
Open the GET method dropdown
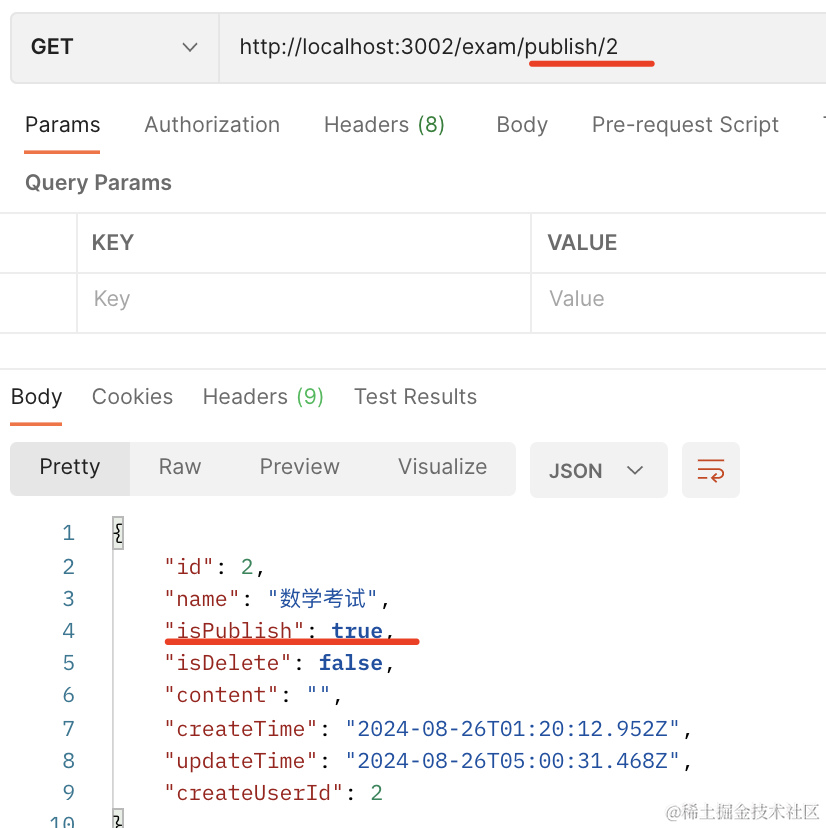pos(114,47)
